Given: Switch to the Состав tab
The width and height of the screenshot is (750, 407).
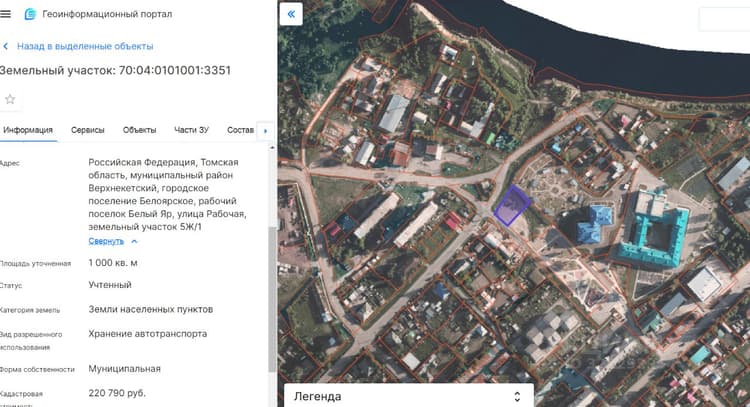Looking at the screenshot, I should (x=240, y=130).
